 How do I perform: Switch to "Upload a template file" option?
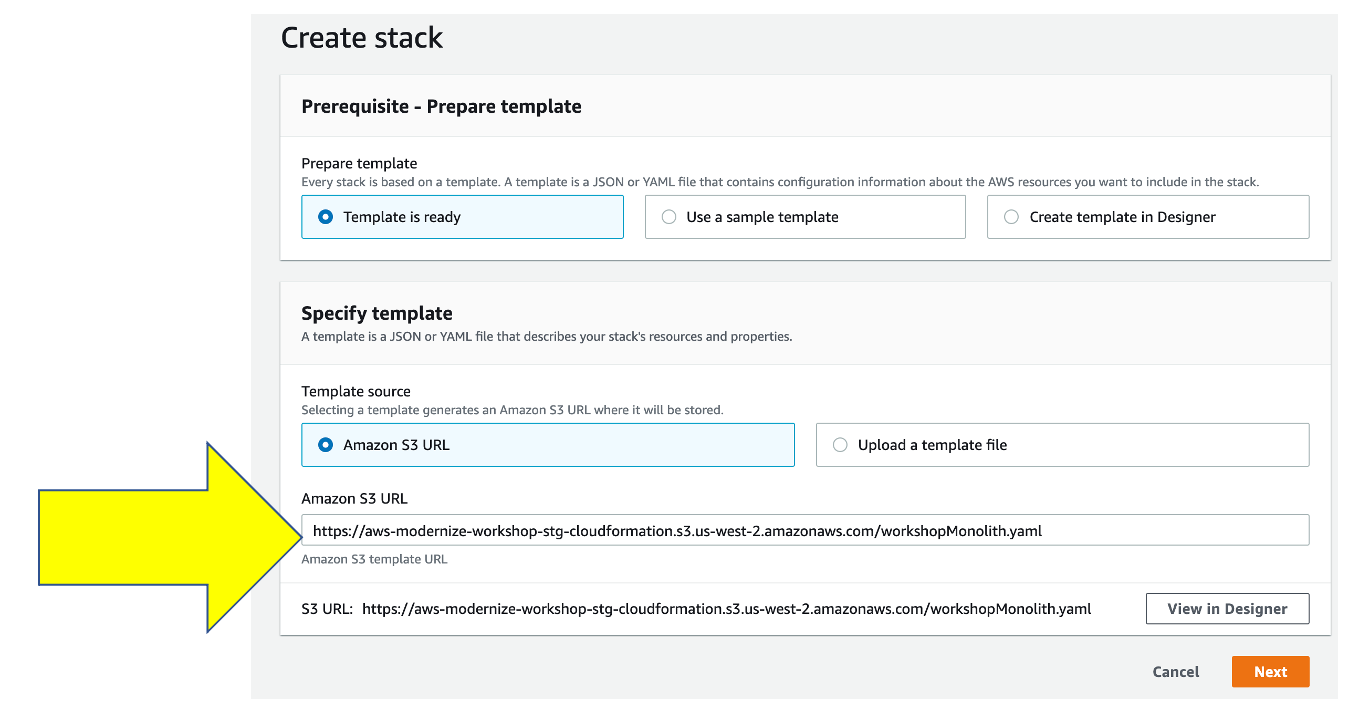pyautogui.click(x=840, y=445)
